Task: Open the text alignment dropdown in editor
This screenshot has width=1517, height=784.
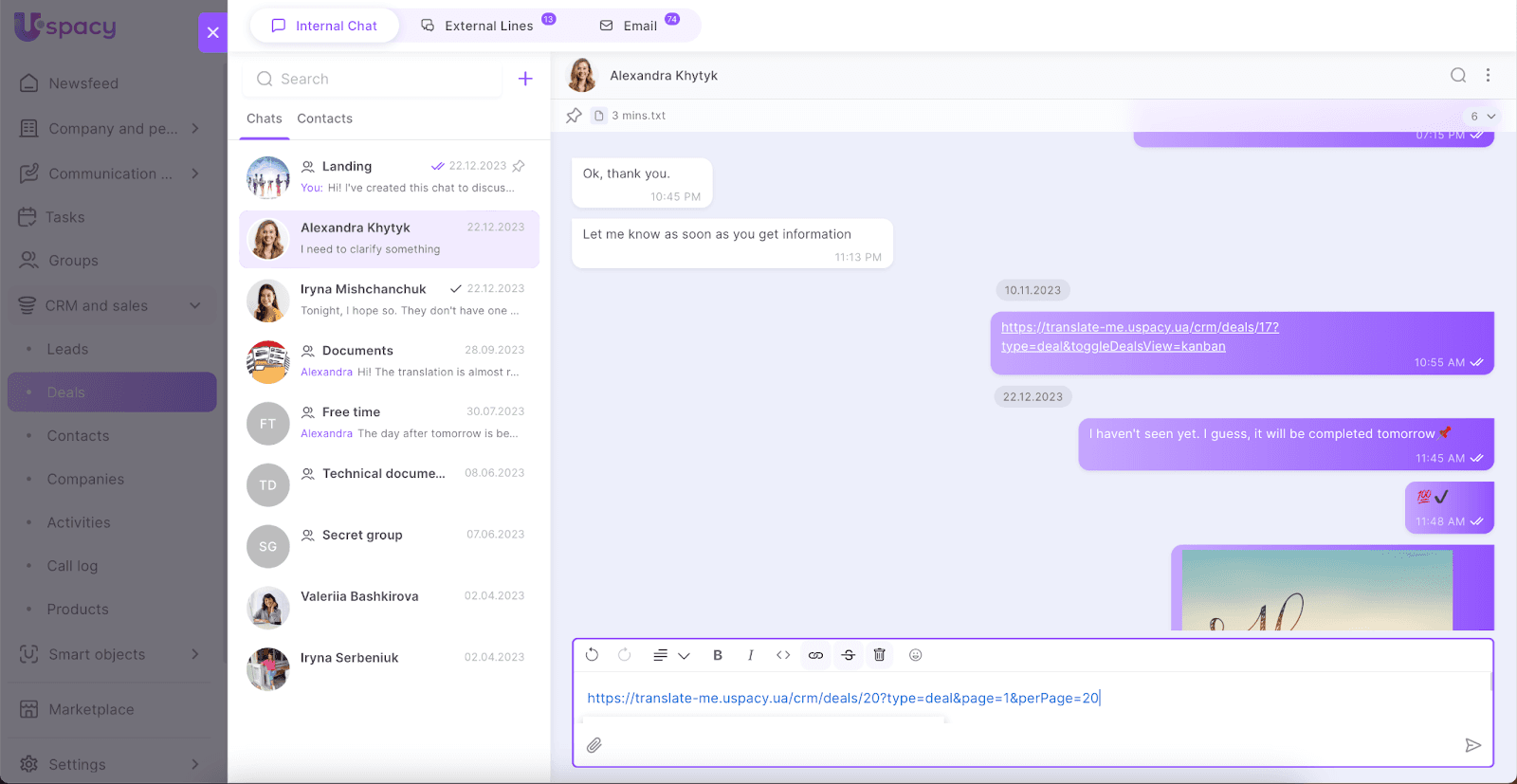Action: [x=670, y=655]
